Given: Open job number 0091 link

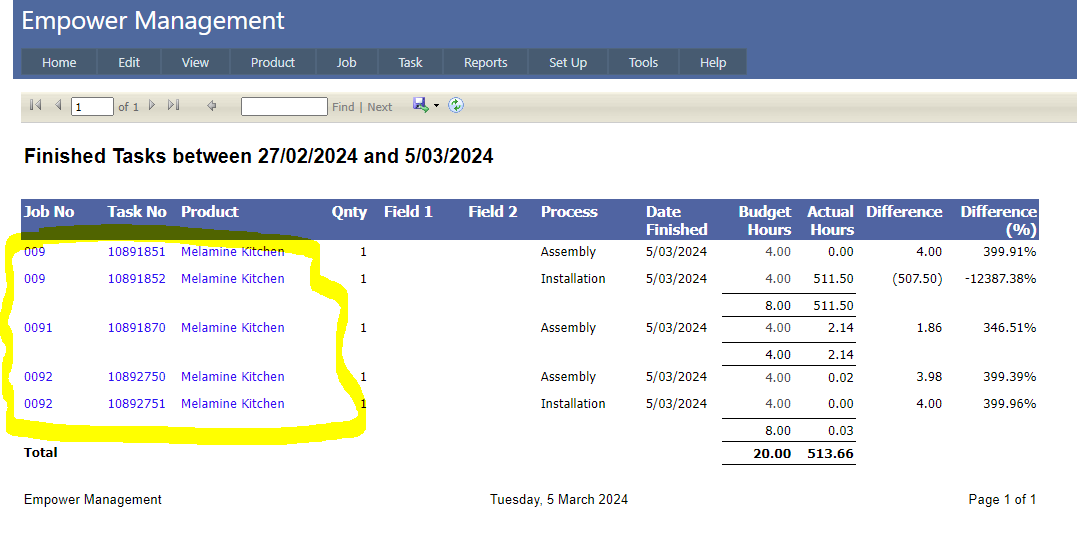Looking at the screenshot, I should 38,328.
